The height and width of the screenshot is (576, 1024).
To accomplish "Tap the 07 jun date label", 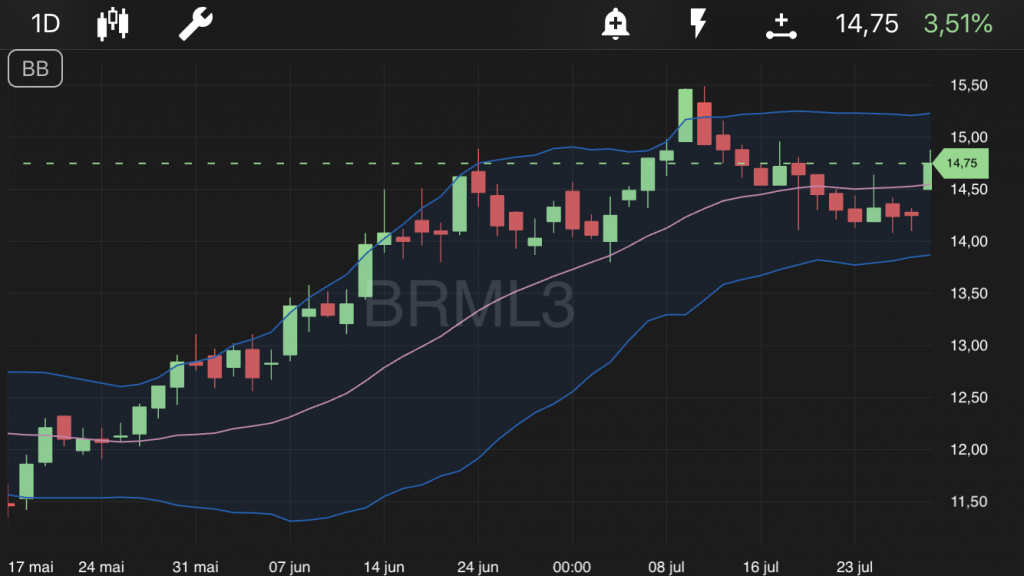I will pos(289,567).
